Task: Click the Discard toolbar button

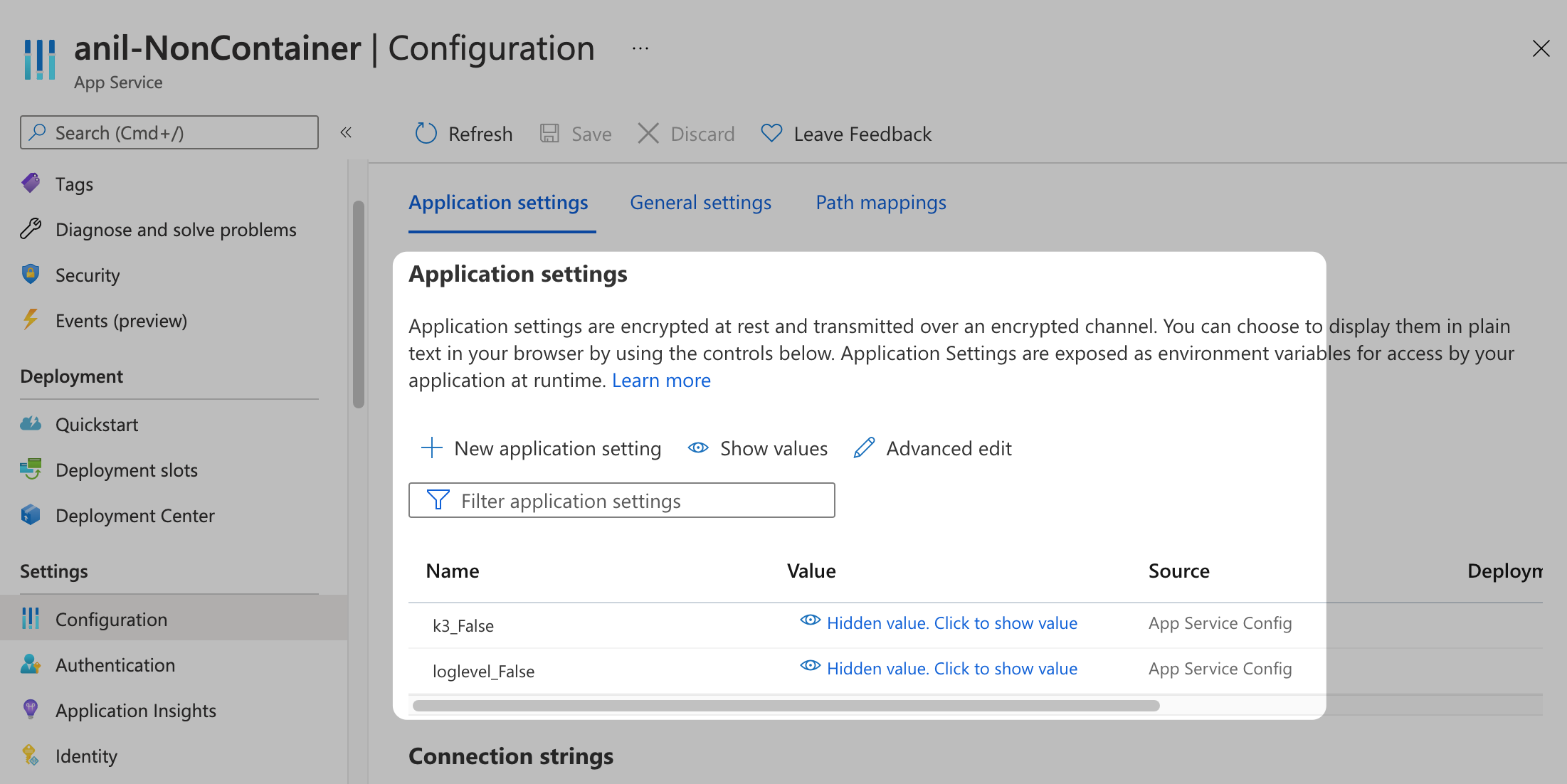Action: point(685,134)
